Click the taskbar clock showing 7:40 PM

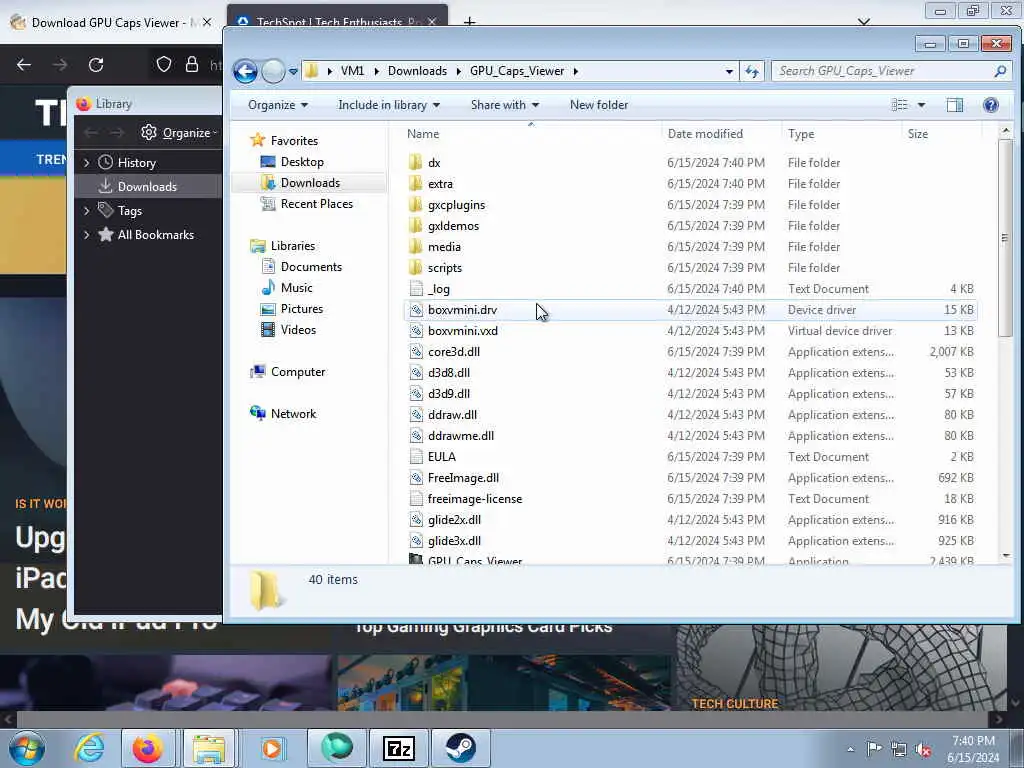coord(973,749)
